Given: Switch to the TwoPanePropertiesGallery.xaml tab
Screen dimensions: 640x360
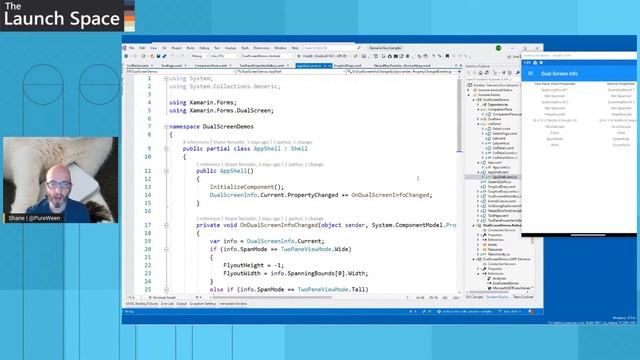Looking at the screenshot, I should pyautogui.click(x=263, y=66).
